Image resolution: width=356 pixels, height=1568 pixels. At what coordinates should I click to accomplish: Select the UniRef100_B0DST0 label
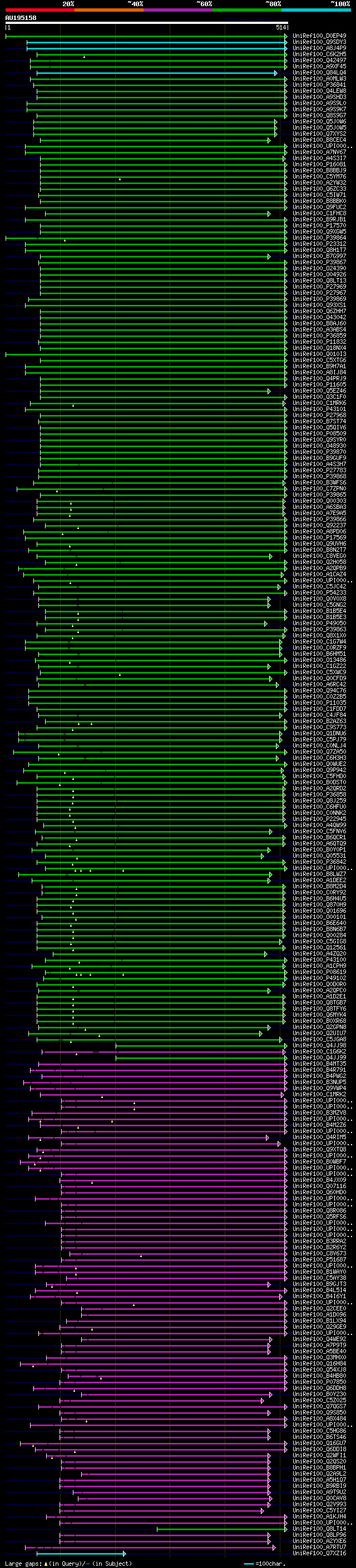pos(319,782)
